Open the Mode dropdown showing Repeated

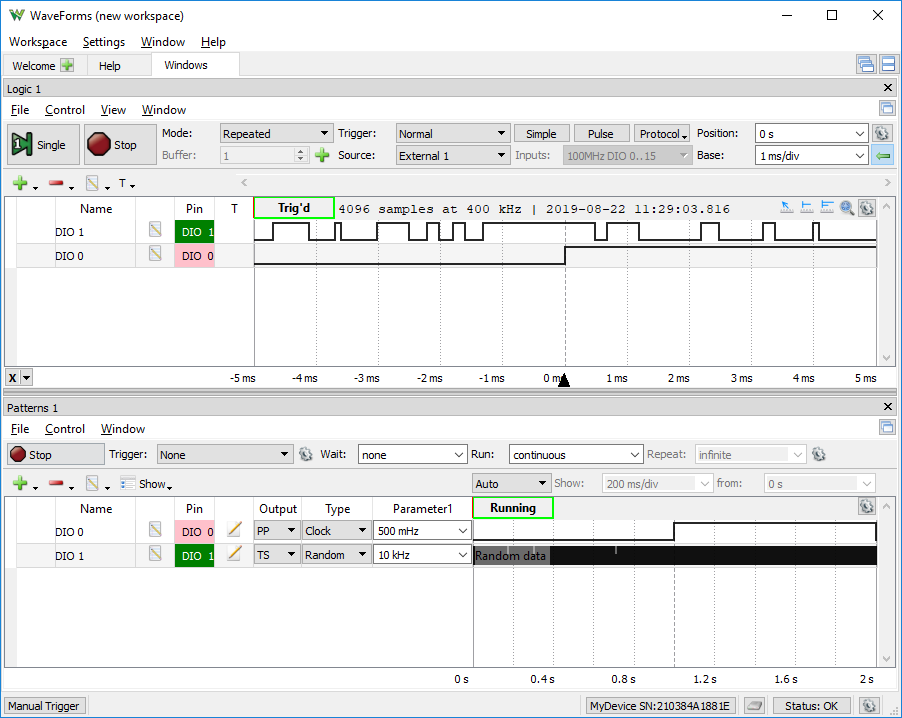pyautogui.click(x=276, y=133)
